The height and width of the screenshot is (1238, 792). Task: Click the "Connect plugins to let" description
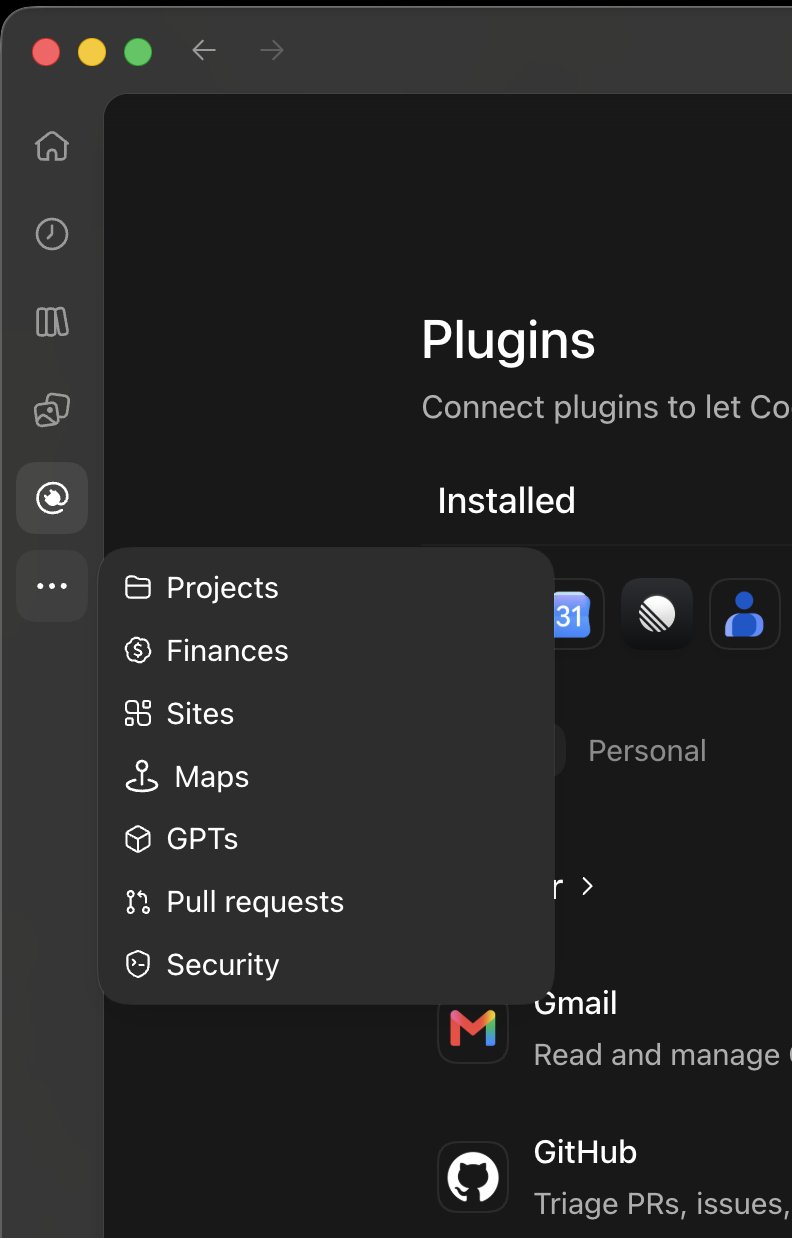(x=605, y=408)
